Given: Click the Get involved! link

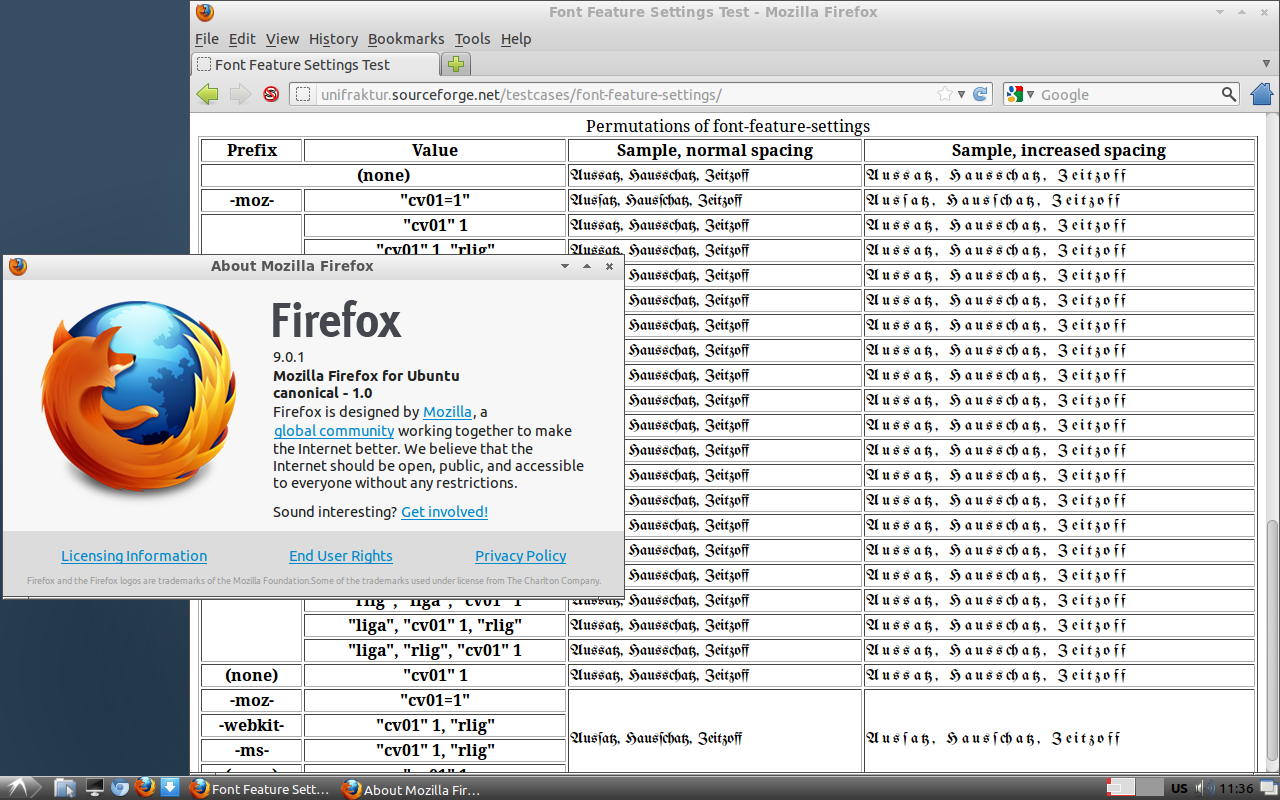Looking at the screenshot, I should click(443, 511).
